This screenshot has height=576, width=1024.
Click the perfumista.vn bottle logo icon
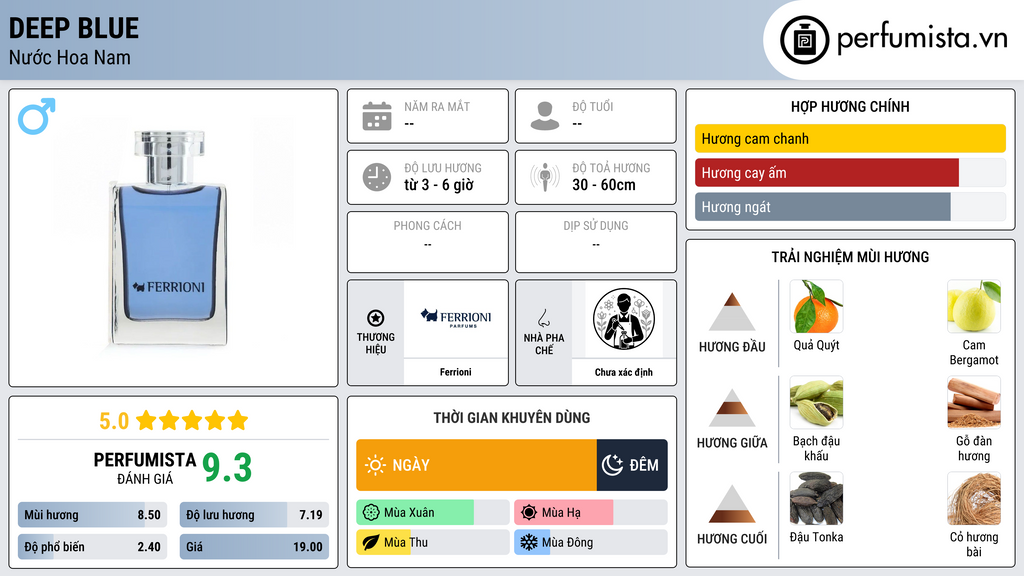pyautogui.click(x=804, y=40)
